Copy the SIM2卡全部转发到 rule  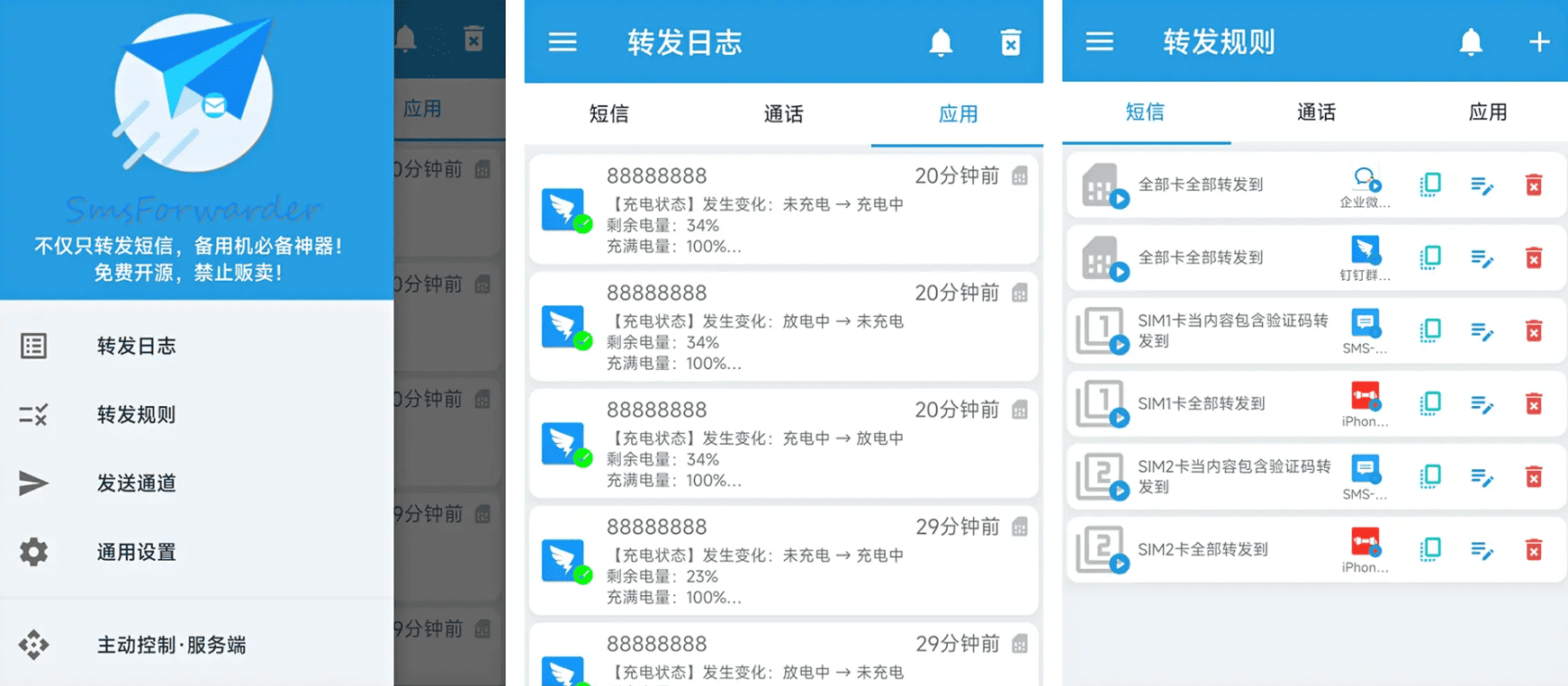point(1429,550)
